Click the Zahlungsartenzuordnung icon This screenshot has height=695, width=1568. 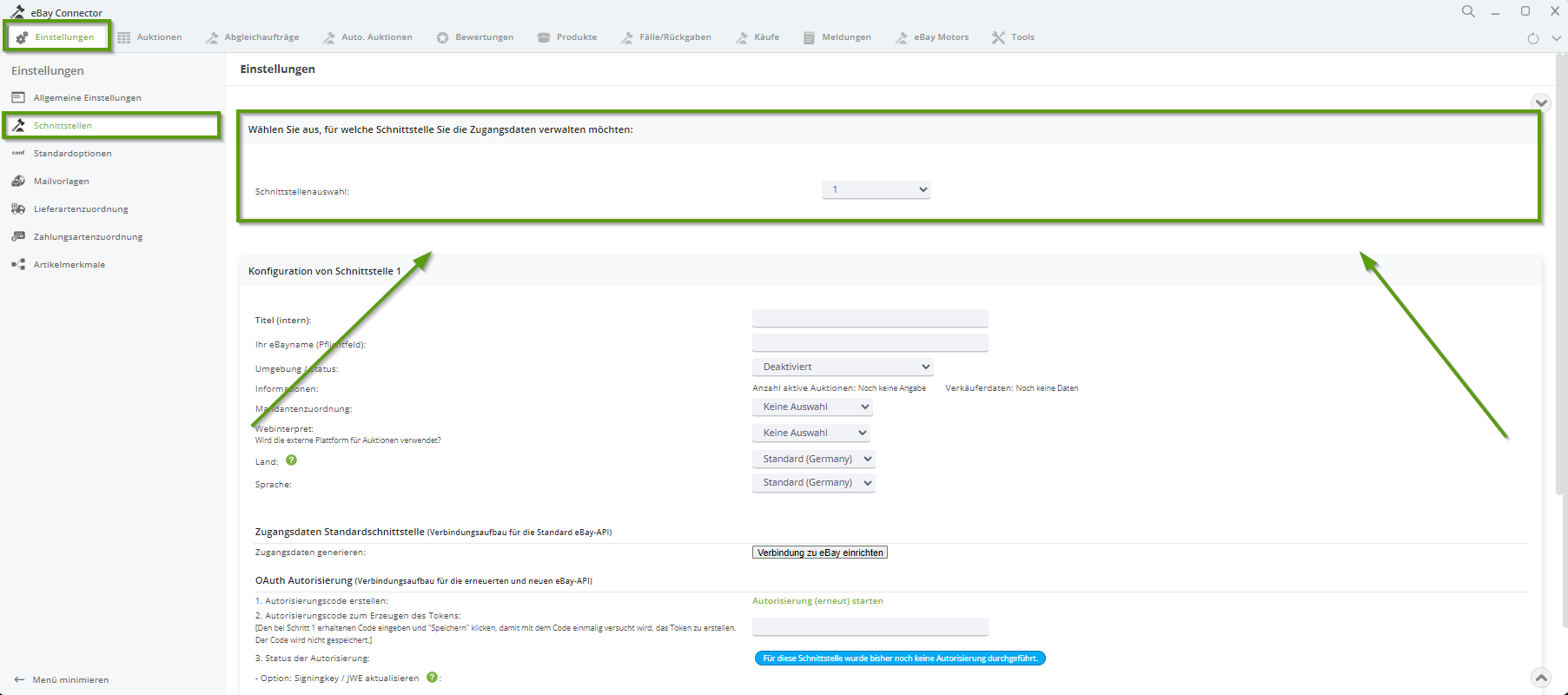pyautogui.click(x=18, y=236)
